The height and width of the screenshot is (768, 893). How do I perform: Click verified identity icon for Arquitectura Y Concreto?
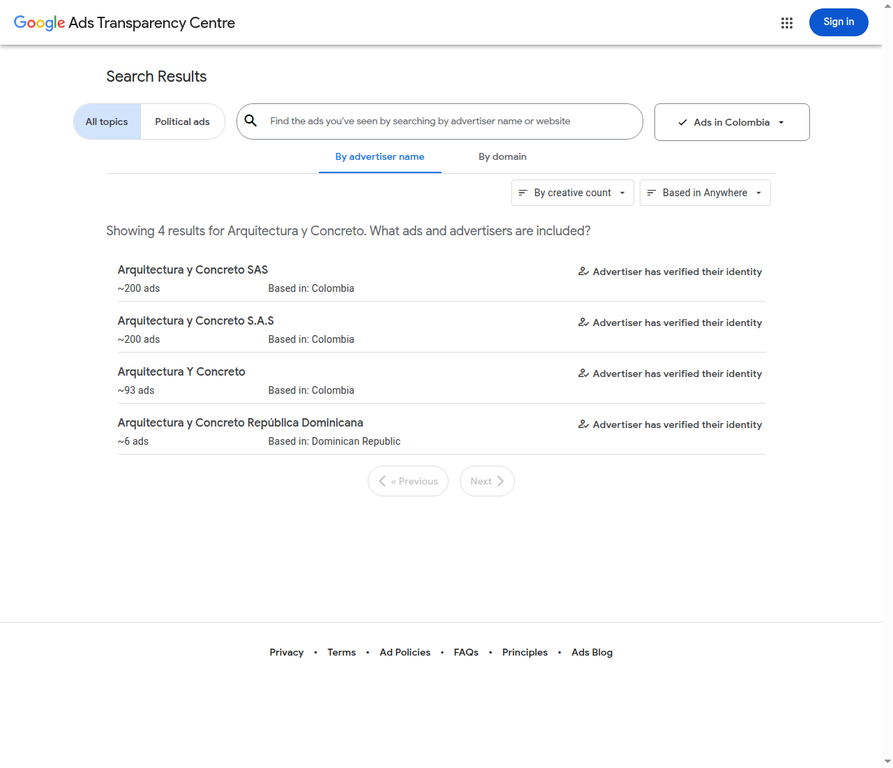pyautogui.click(x=583, y=373)
